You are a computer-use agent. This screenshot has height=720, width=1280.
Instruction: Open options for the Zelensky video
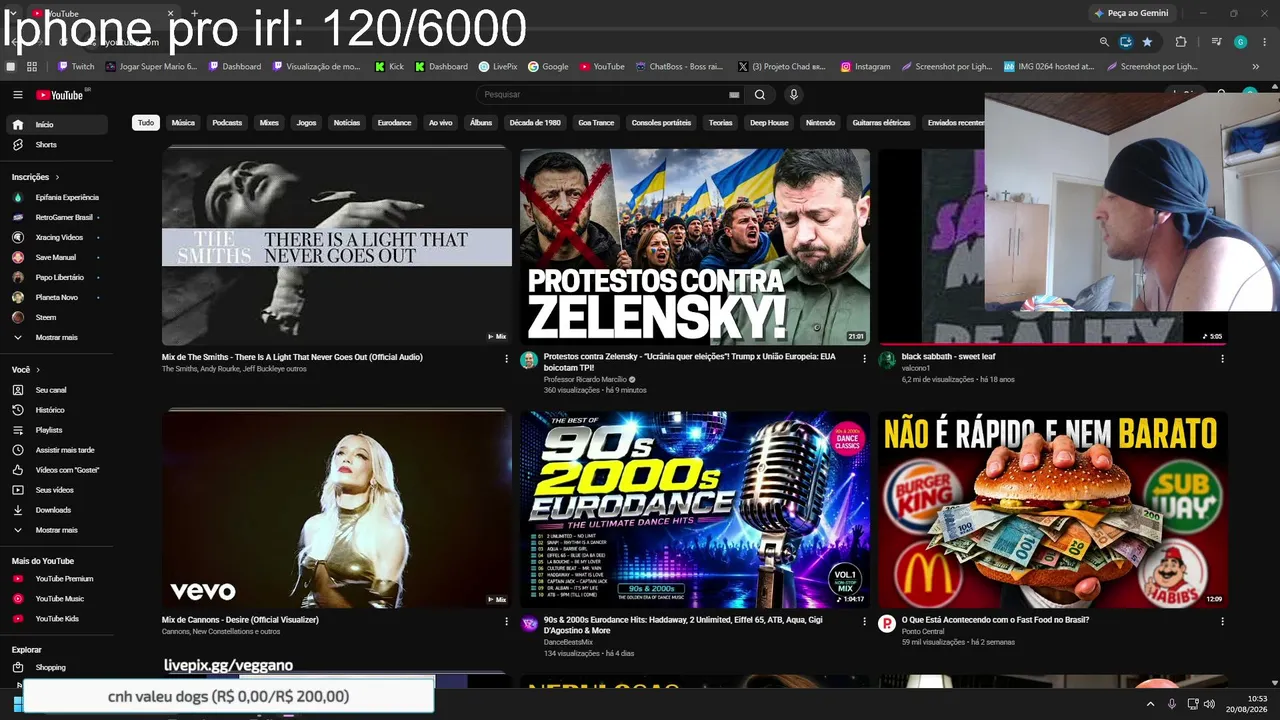pos(865,359)
